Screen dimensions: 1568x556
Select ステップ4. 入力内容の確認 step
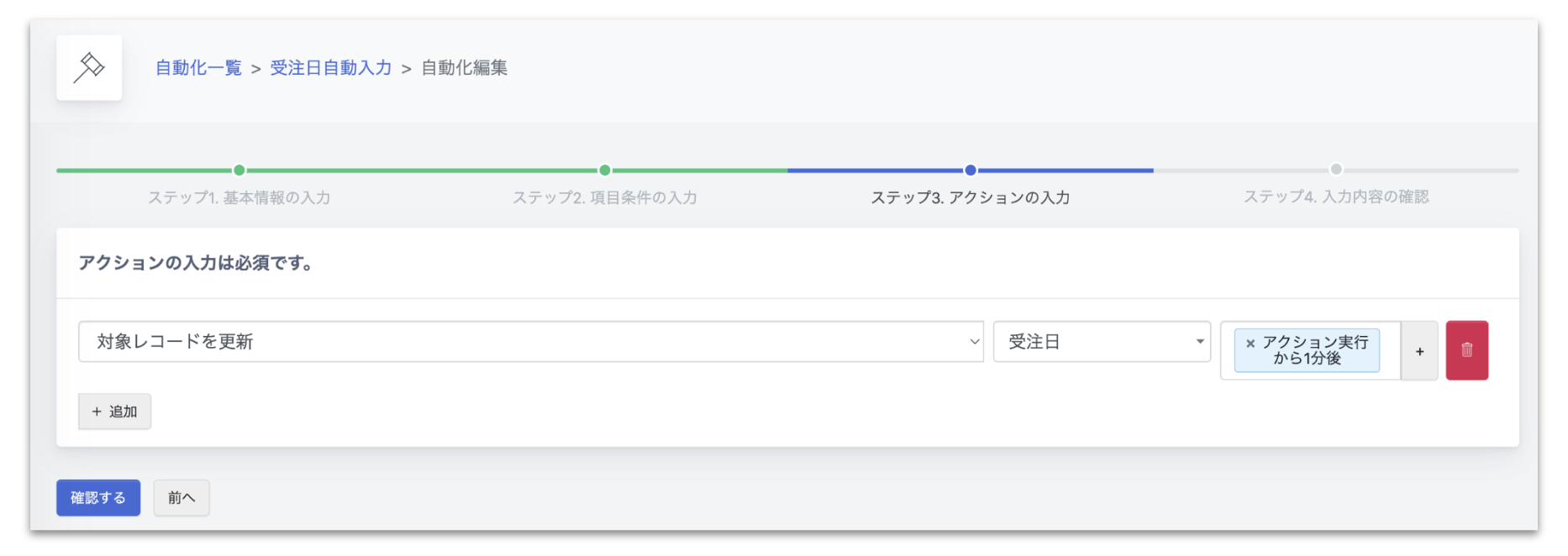point(1336,197)
